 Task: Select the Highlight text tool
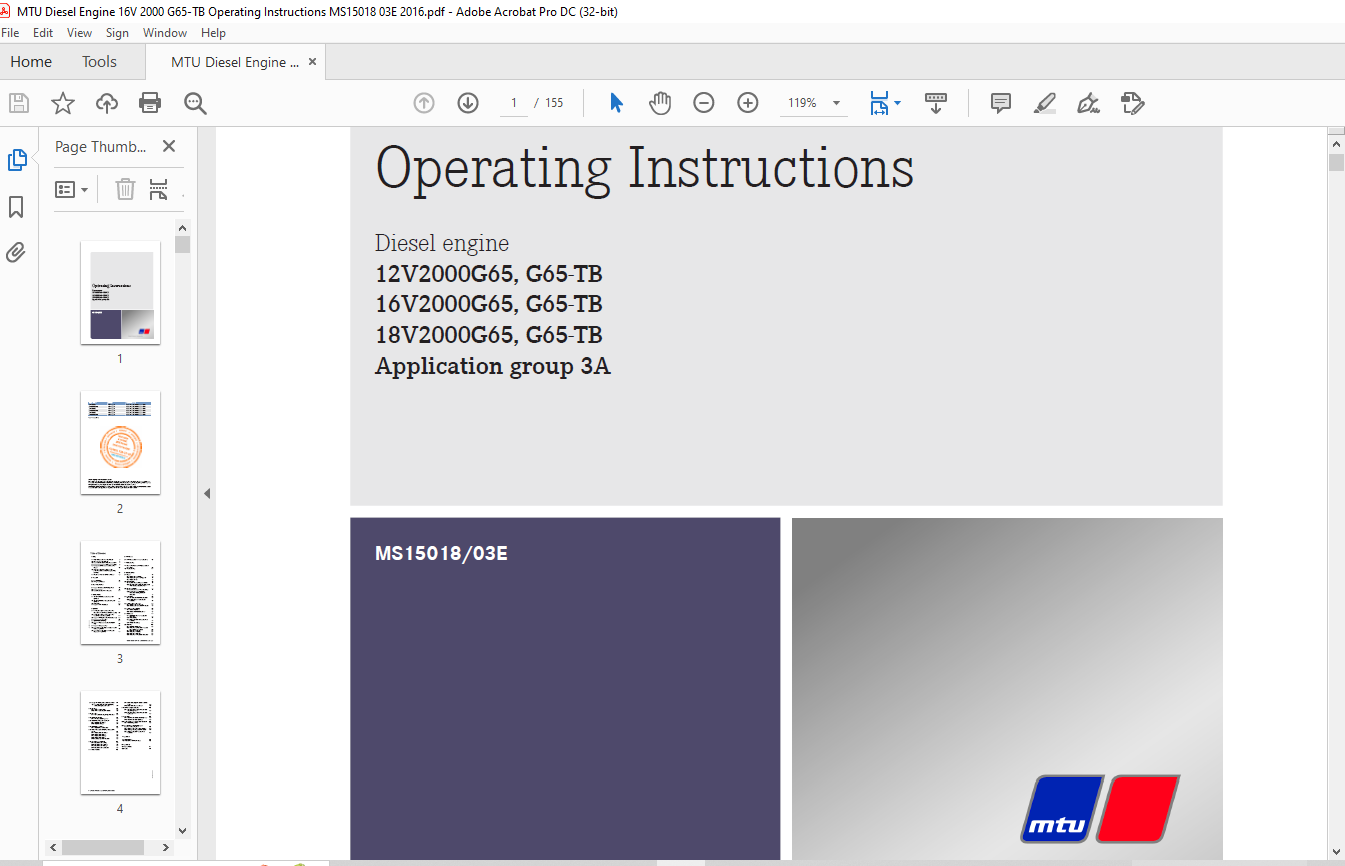click(1045, 103)
